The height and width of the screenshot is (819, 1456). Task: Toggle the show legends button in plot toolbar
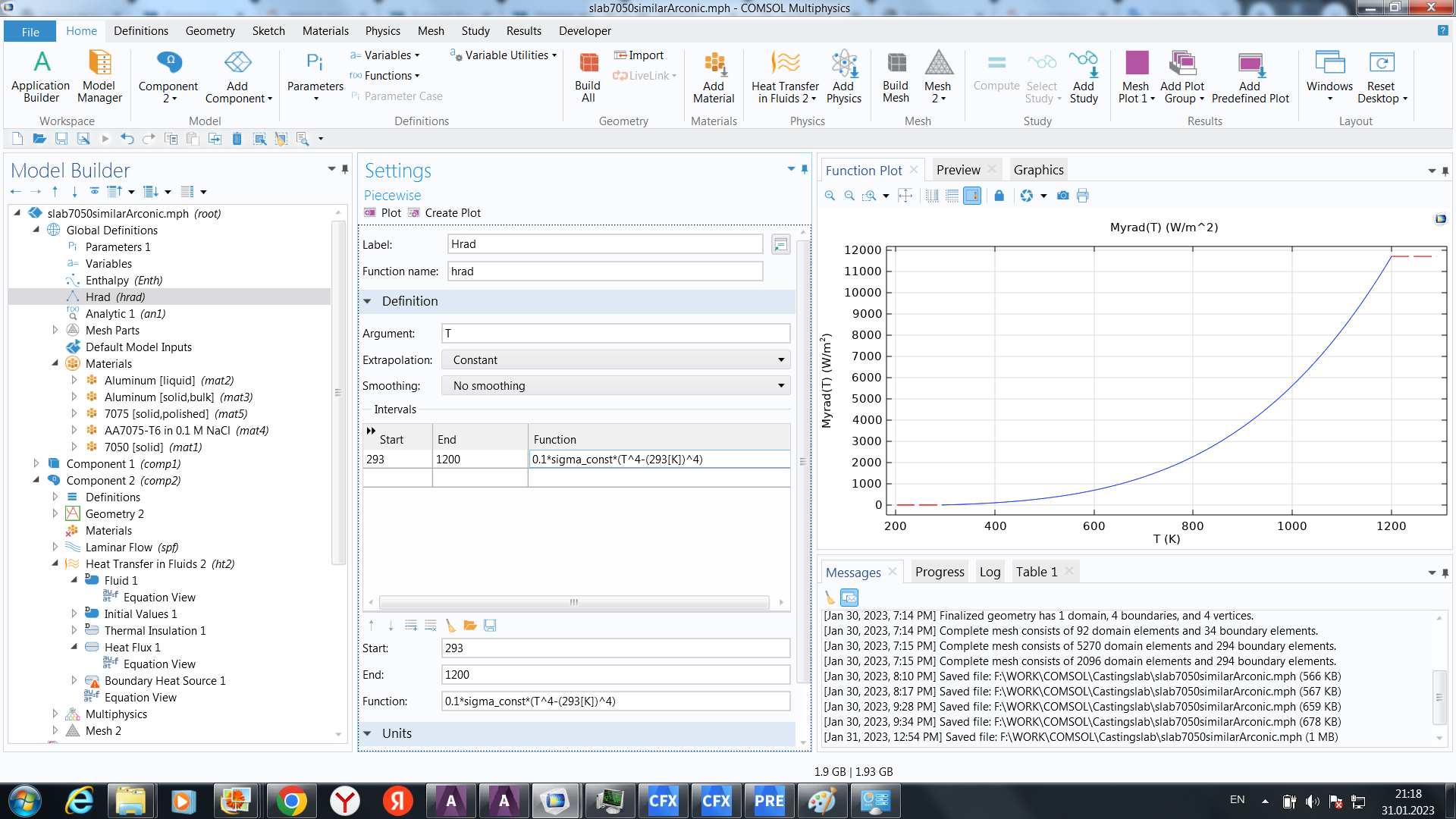pos(972,196)
